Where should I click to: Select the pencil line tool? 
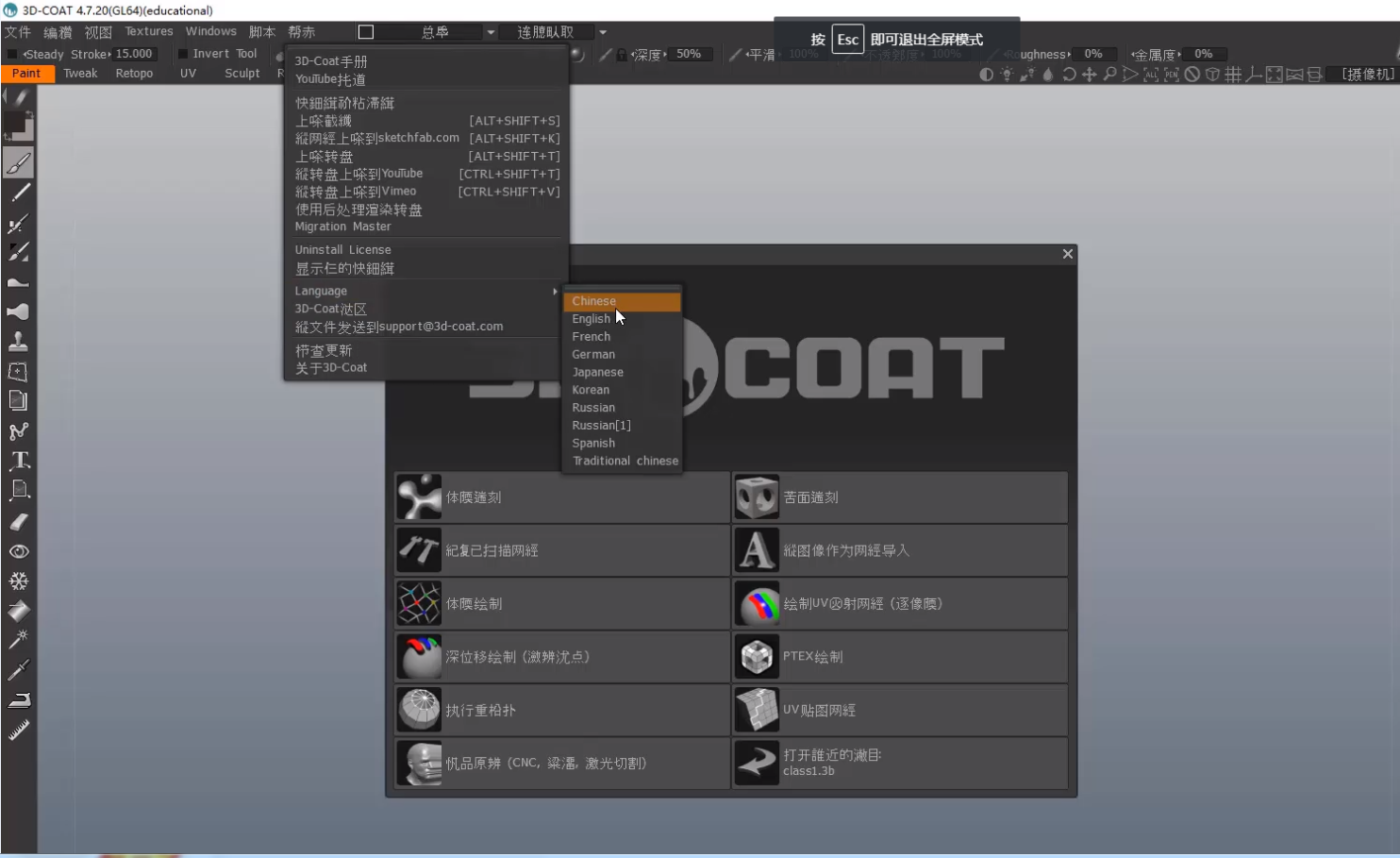click(19, 193)
